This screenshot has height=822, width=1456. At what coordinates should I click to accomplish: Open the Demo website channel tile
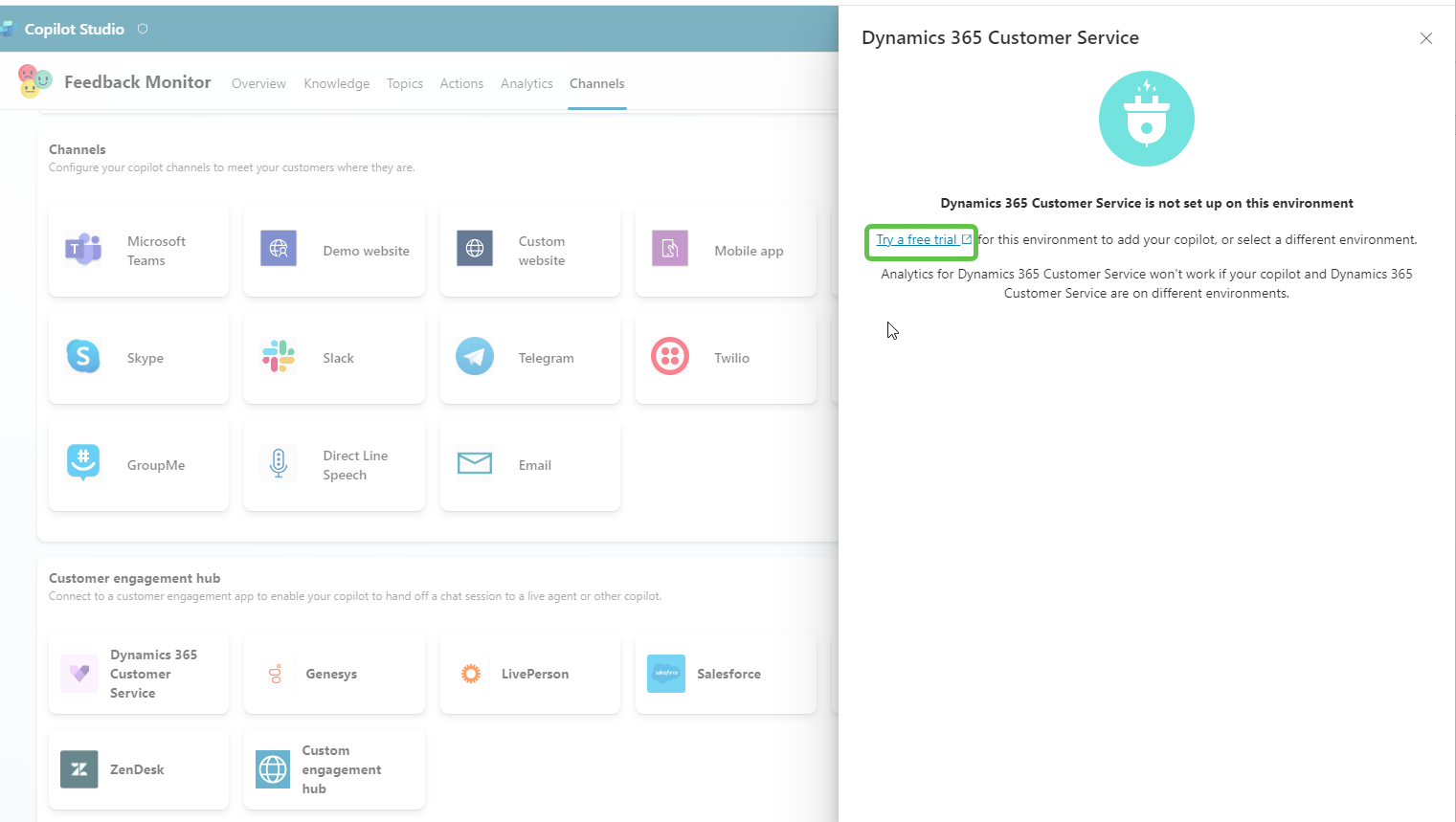tap(334, 251)
